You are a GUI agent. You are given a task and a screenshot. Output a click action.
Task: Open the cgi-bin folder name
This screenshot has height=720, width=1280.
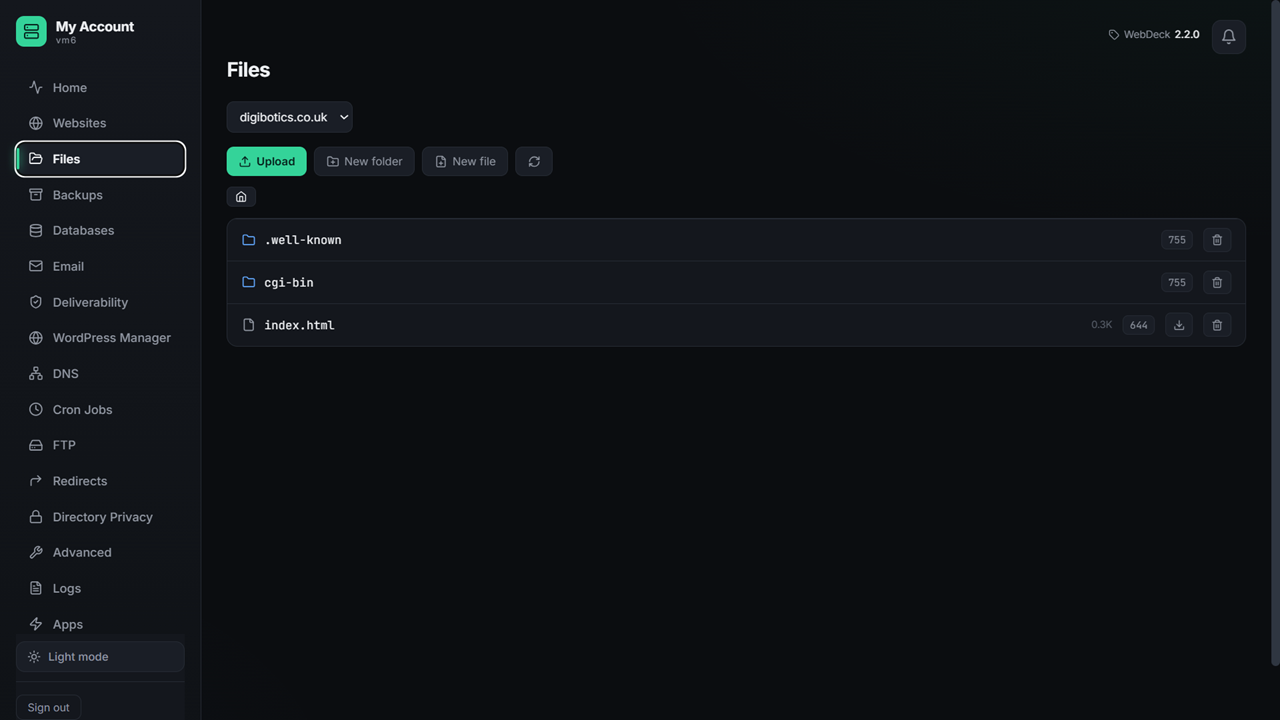click(289, 282)
